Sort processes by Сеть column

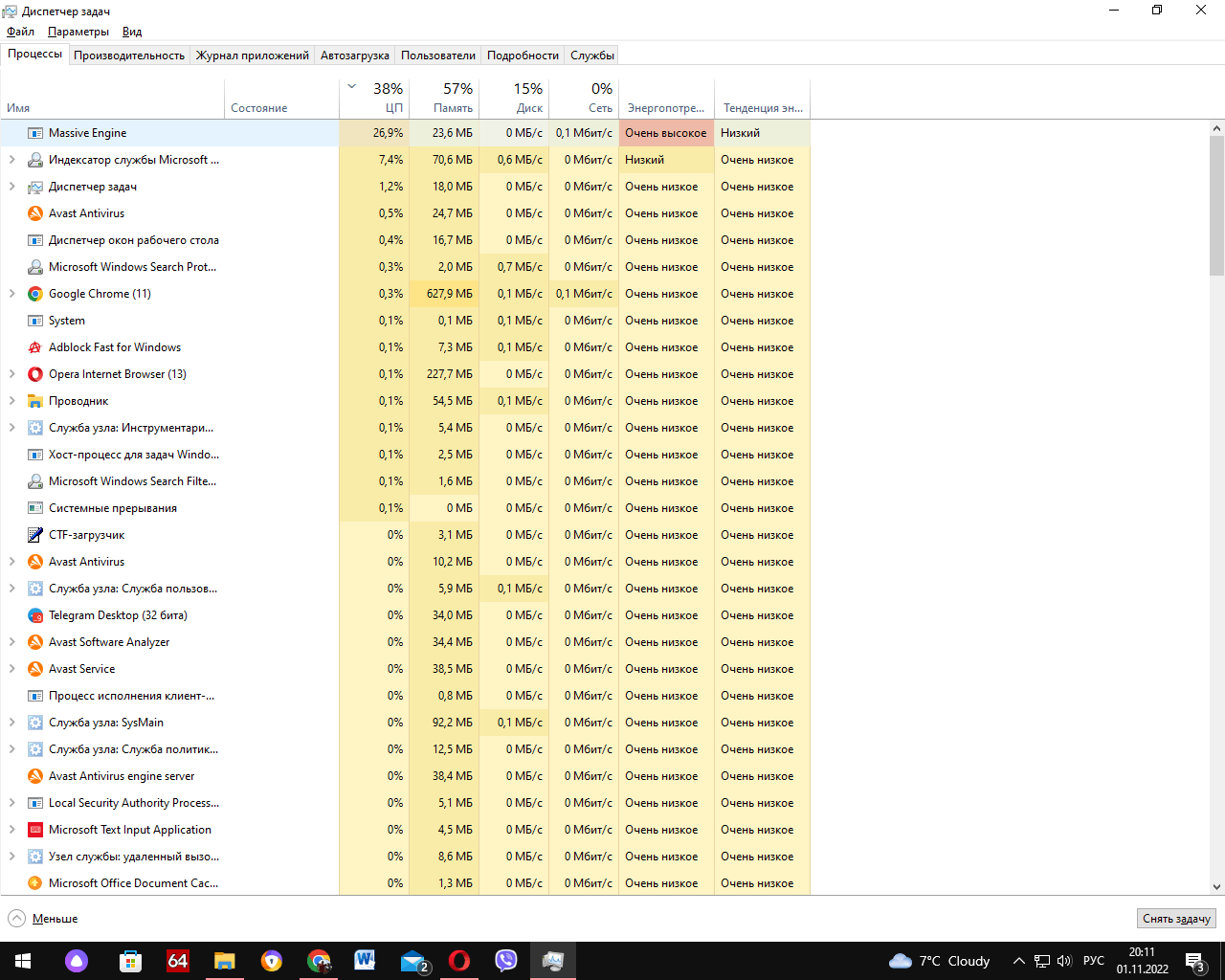[x=584, y=99]
